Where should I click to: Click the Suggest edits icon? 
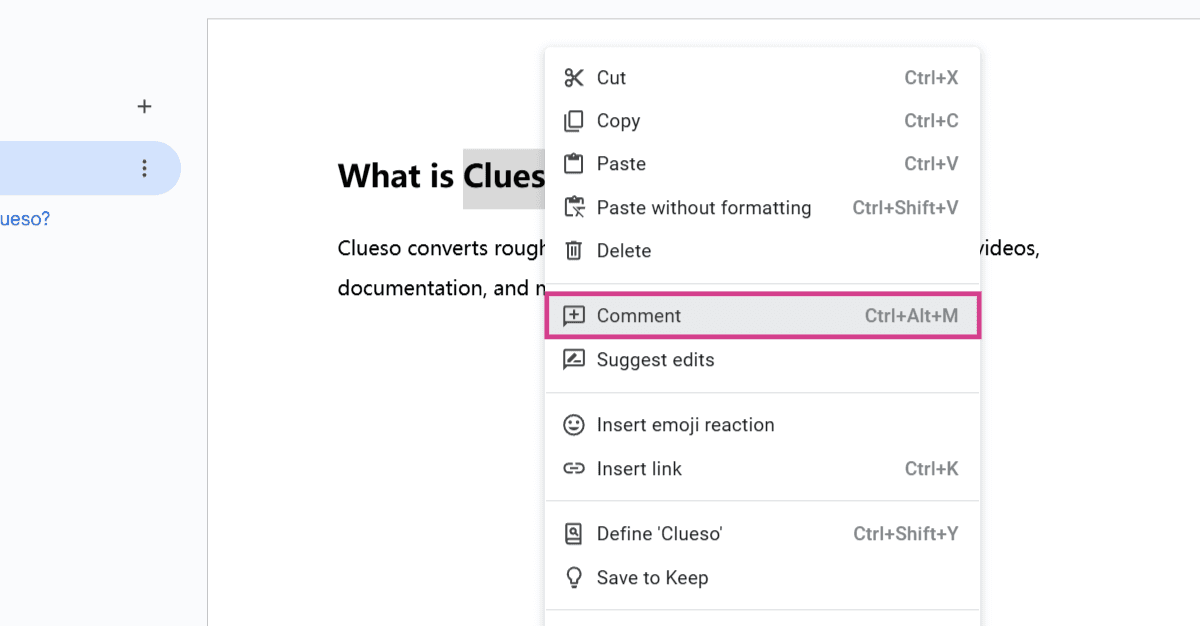pyautogui.click(x=573, y=360)
